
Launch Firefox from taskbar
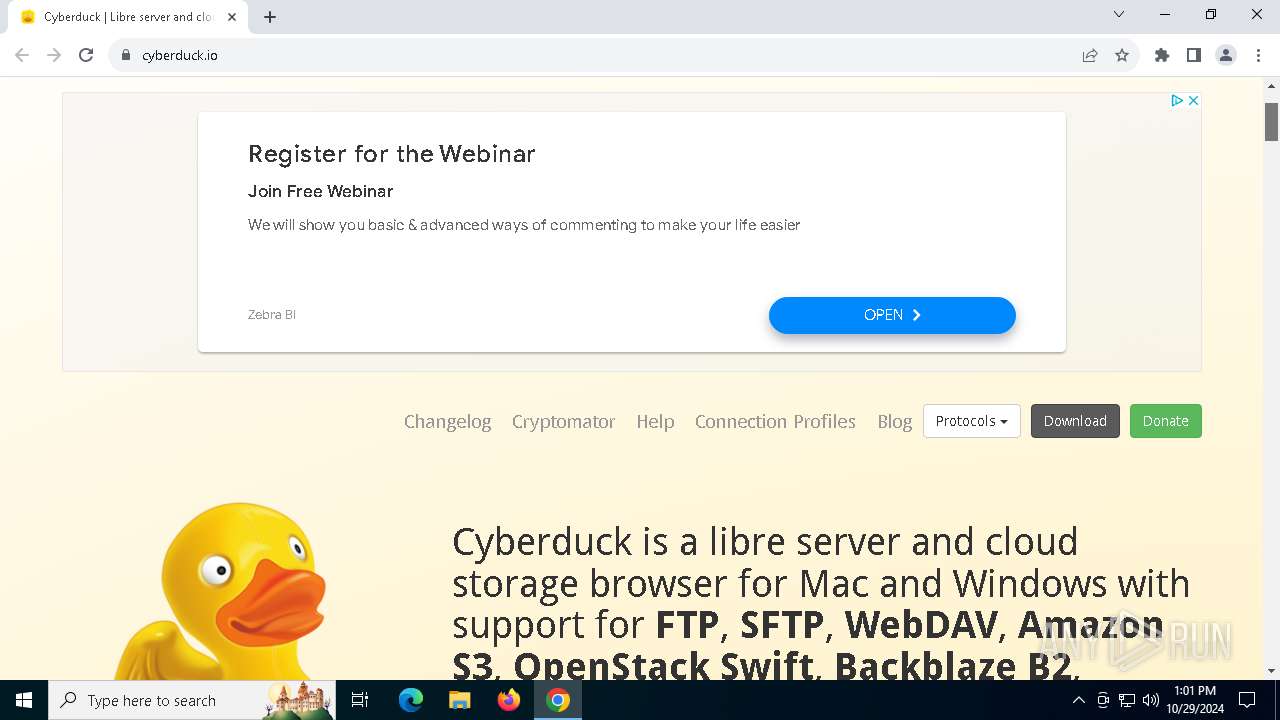(509, 700)
